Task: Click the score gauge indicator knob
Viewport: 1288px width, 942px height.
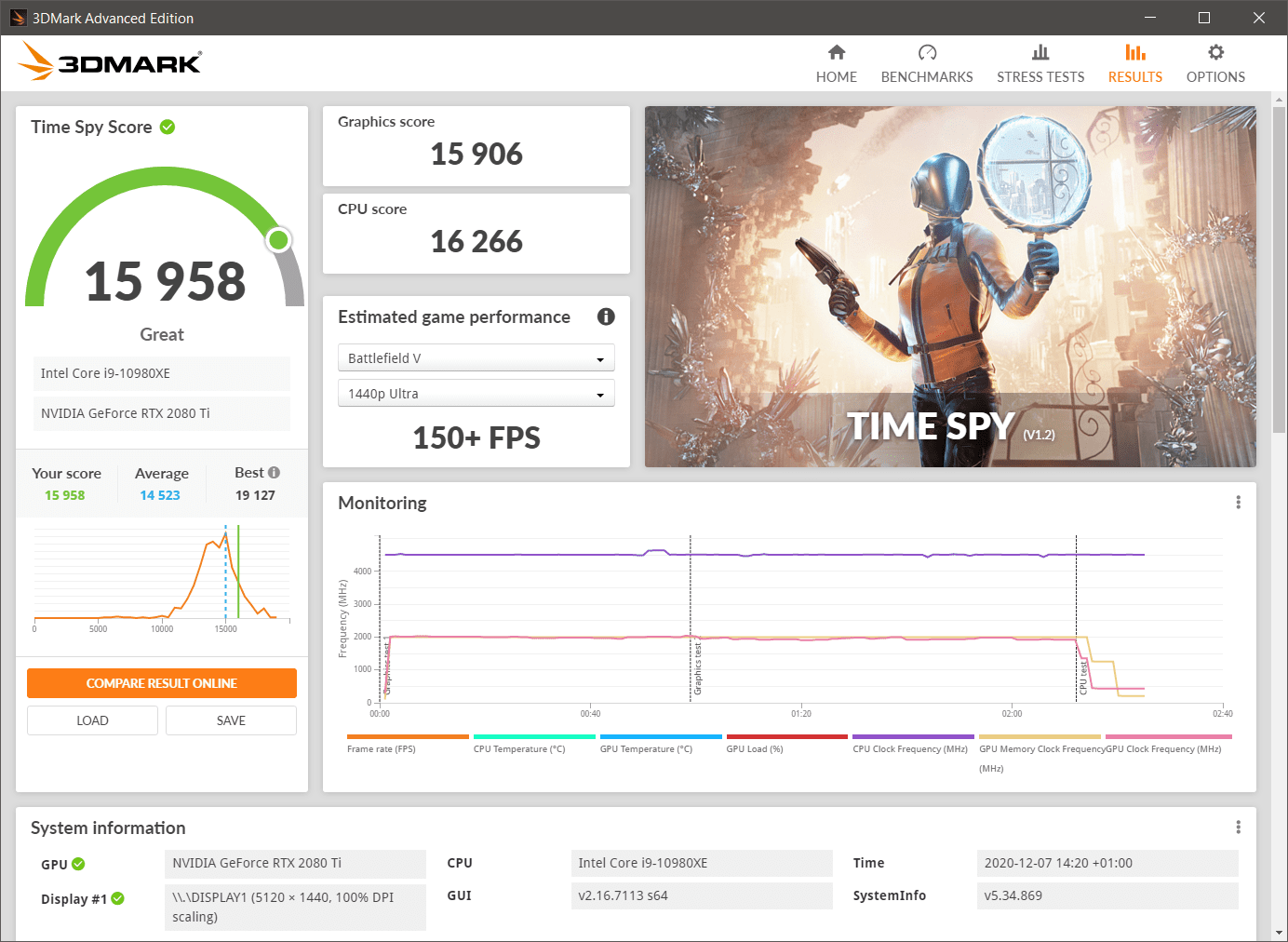Action: 278,240
